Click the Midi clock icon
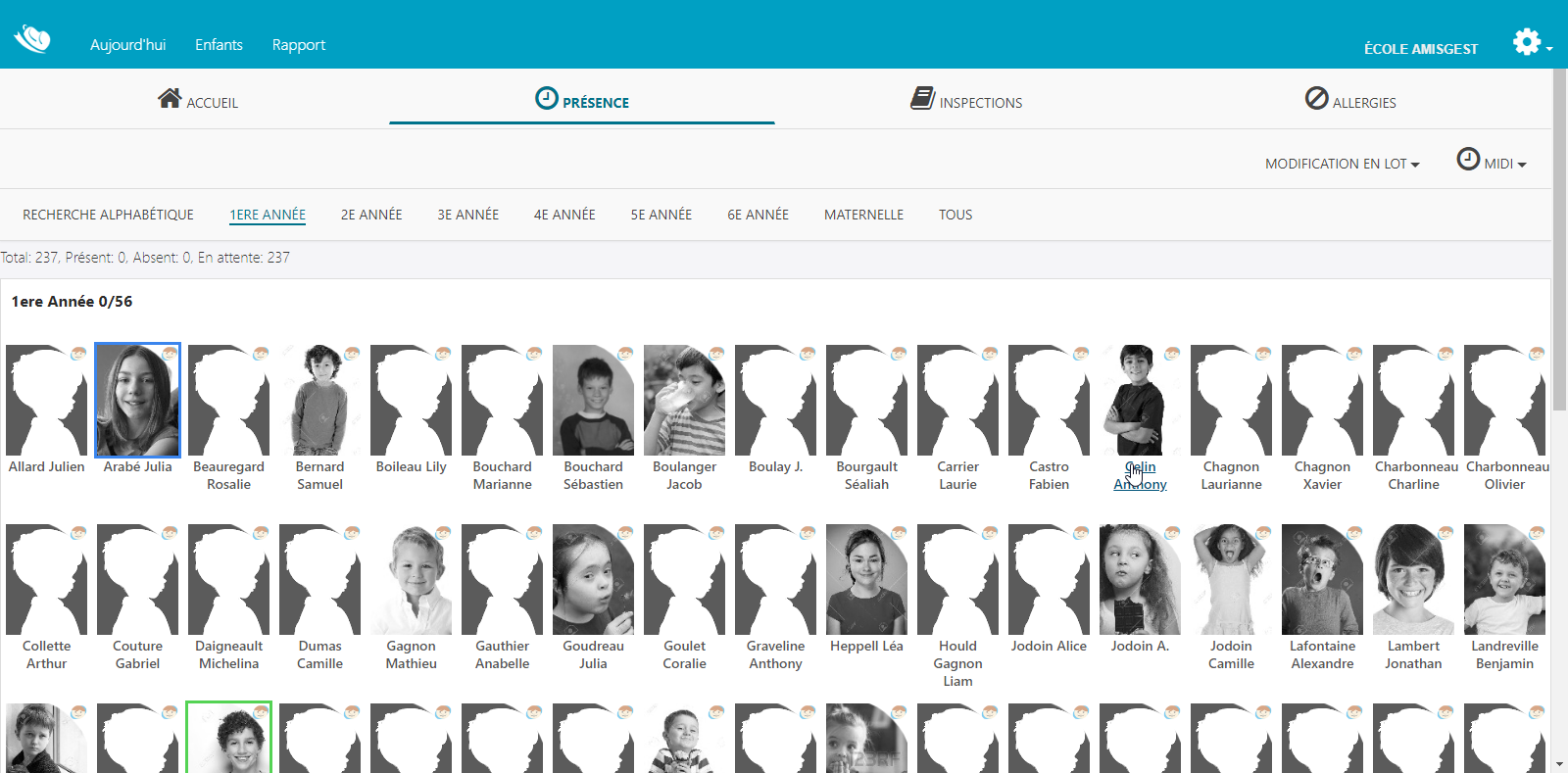 tap(1468, 159)
